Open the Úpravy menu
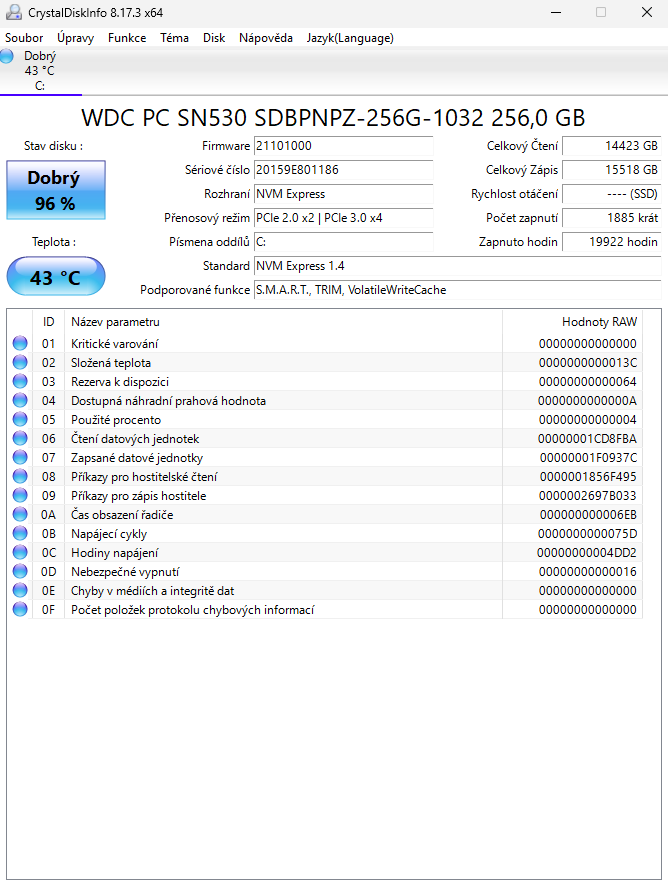Screen dimensions: 668x884 (76, 38)
